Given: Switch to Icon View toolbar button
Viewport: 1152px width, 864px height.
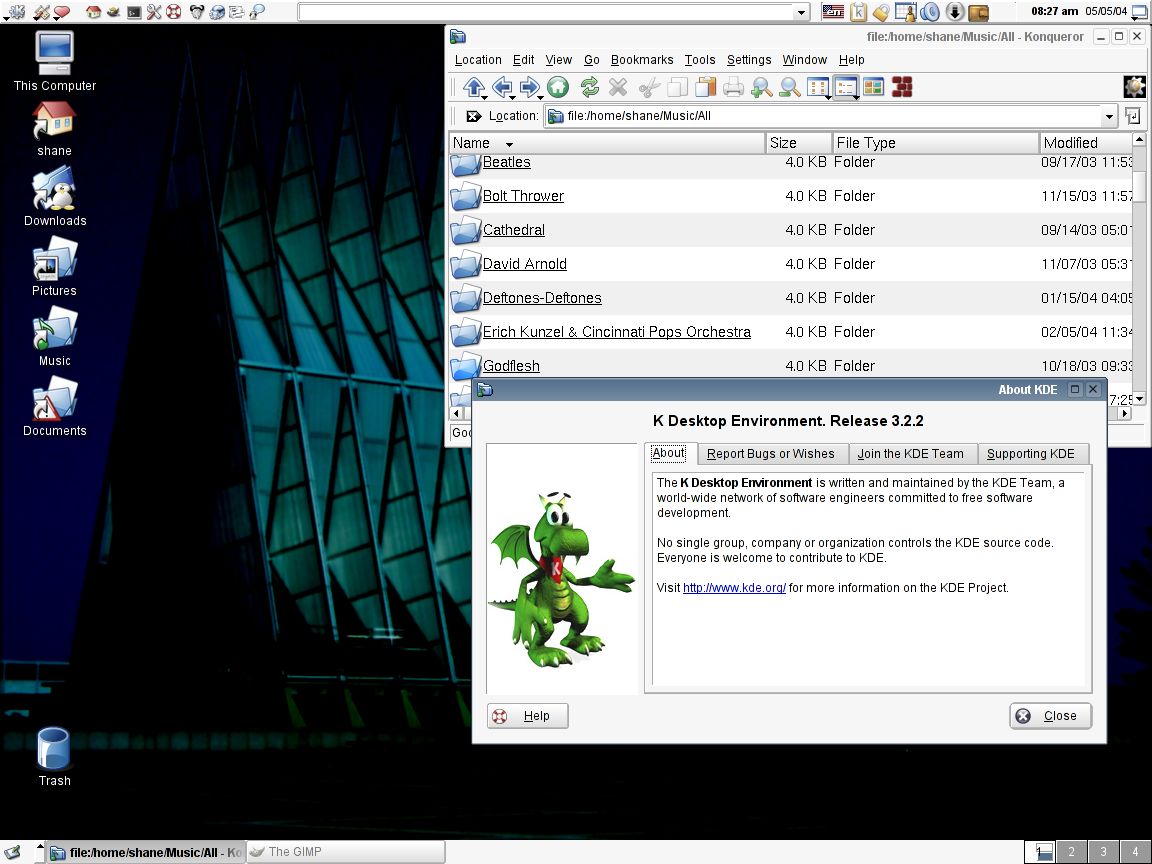Looking at the screenshot, I should pos(818,87).
